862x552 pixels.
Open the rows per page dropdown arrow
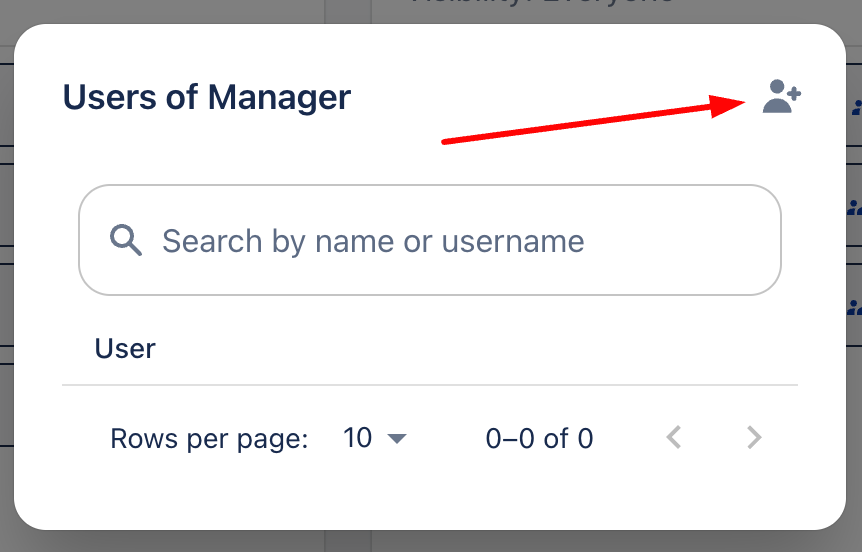click(x=397, y=438)
